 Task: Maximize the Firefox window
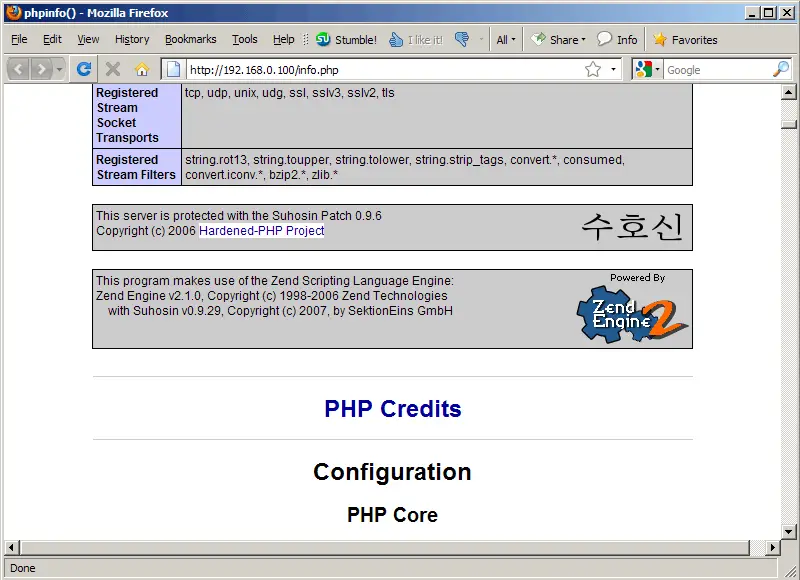click(x=769, y=13)
